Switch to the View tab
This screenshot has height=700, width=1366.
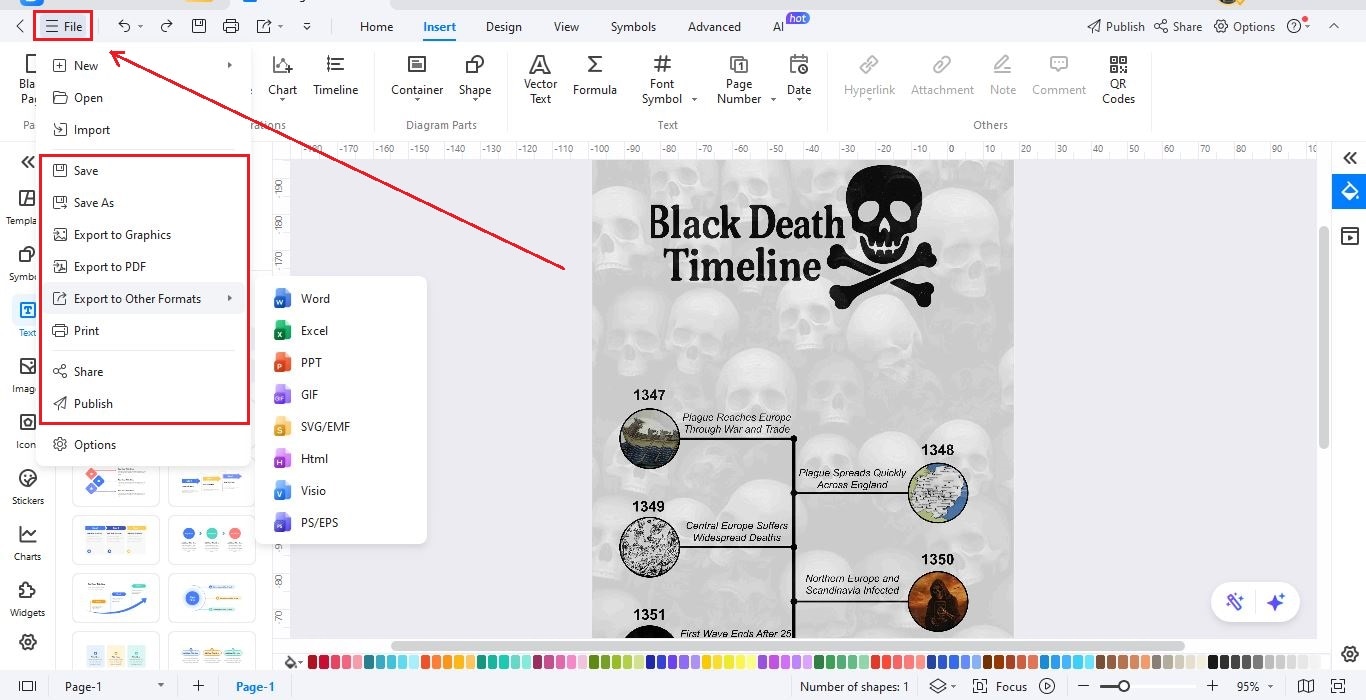(x=566, y=27)
